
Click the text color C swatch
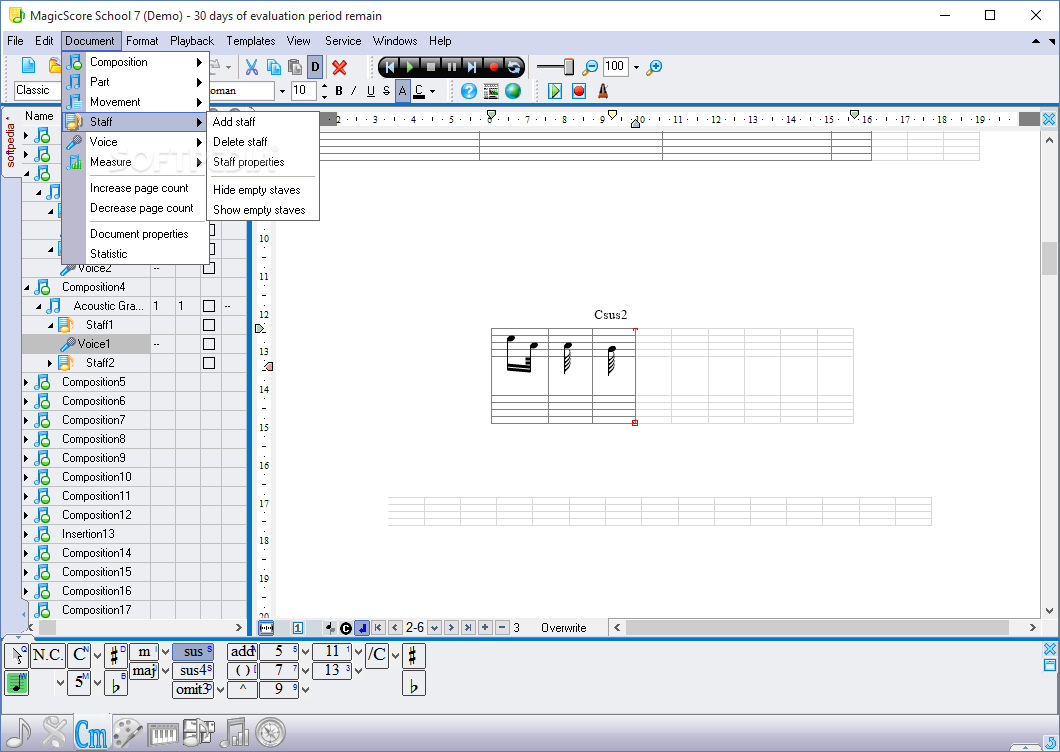coord(419,91)
